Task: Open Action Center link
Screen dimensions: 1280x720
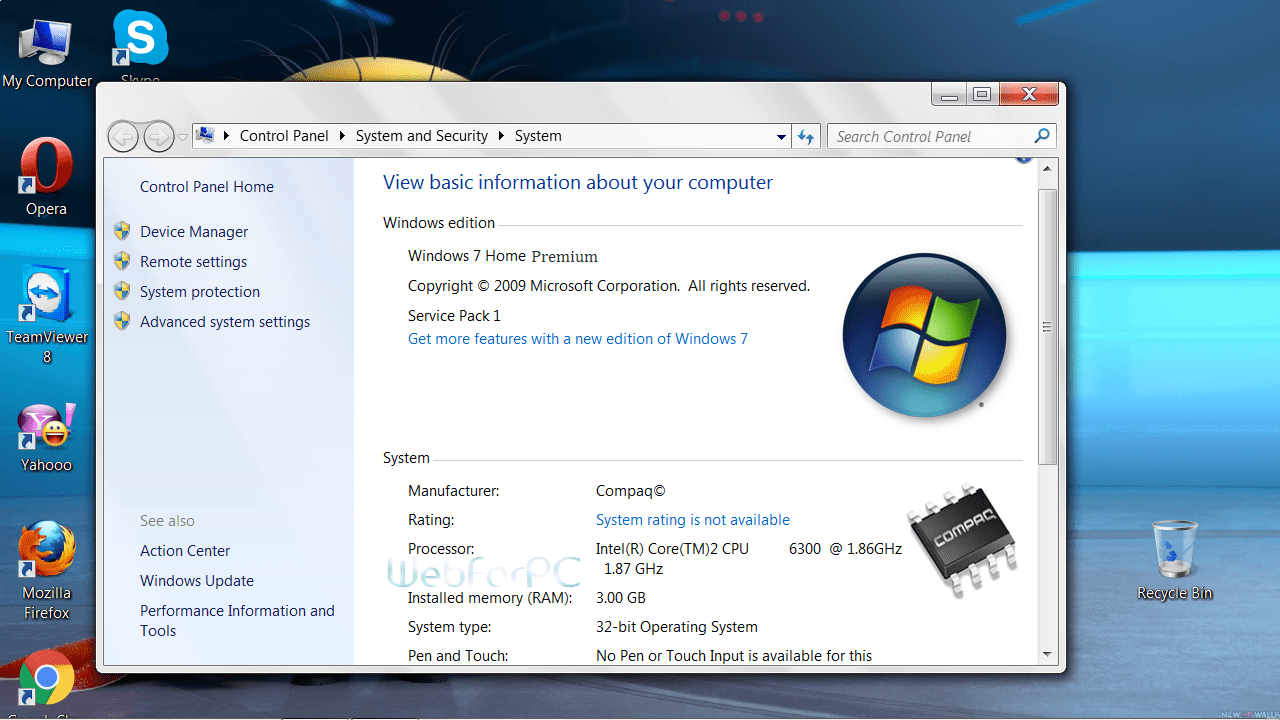Action: click(x=185, y=551)
